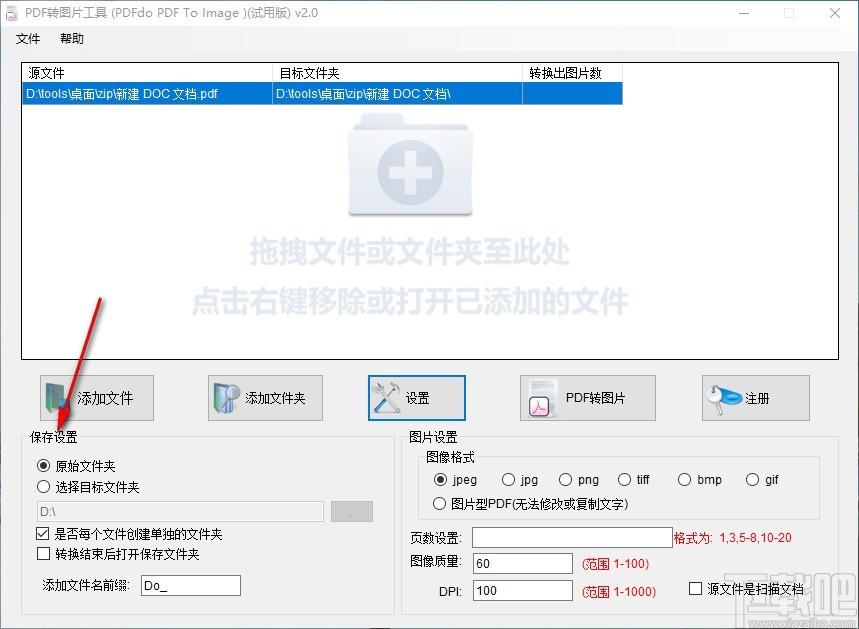
Task: Click the 转换出图片数 column header
Action: coord(572,73)
